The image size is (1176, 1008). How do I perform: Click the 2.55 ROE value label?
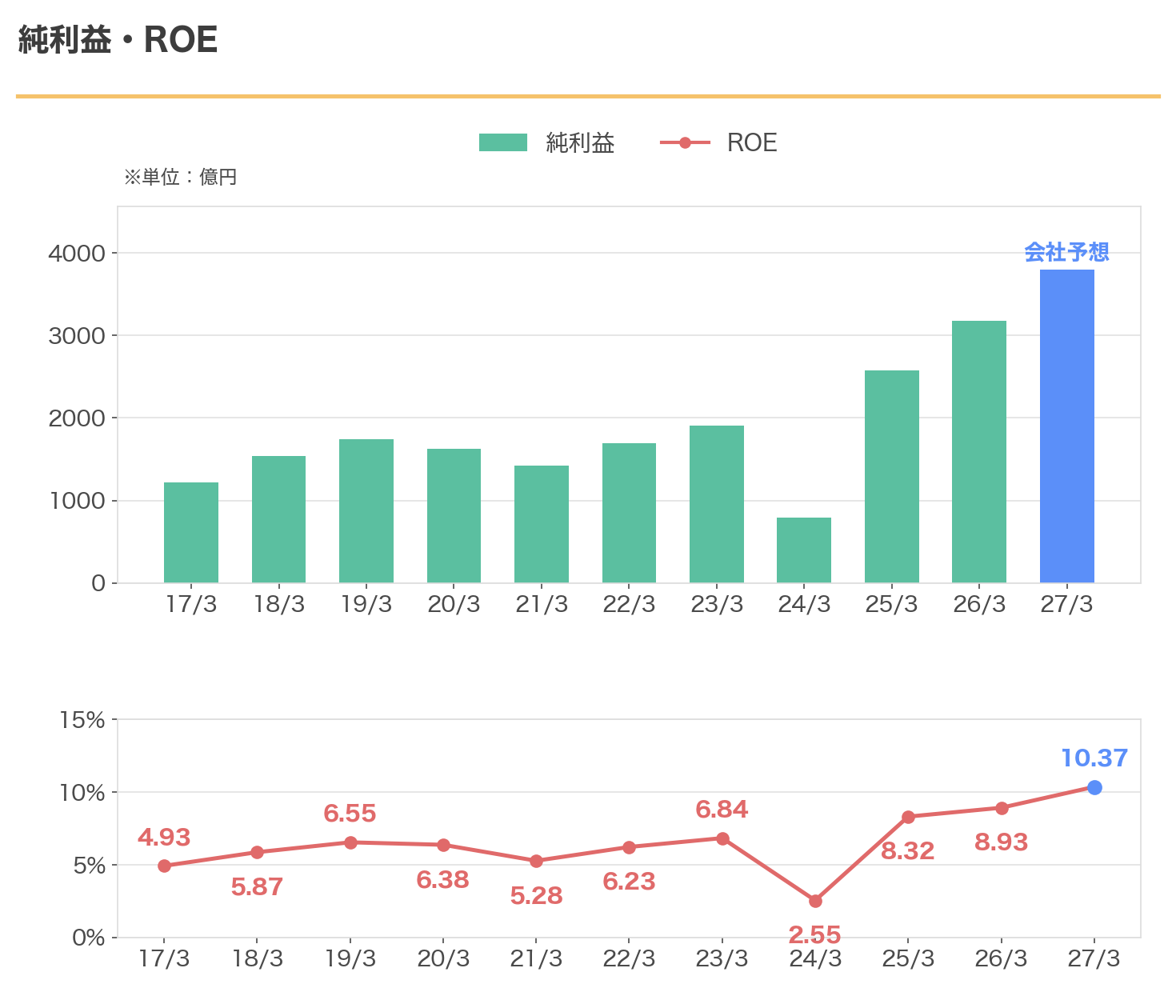click(815, 934)
